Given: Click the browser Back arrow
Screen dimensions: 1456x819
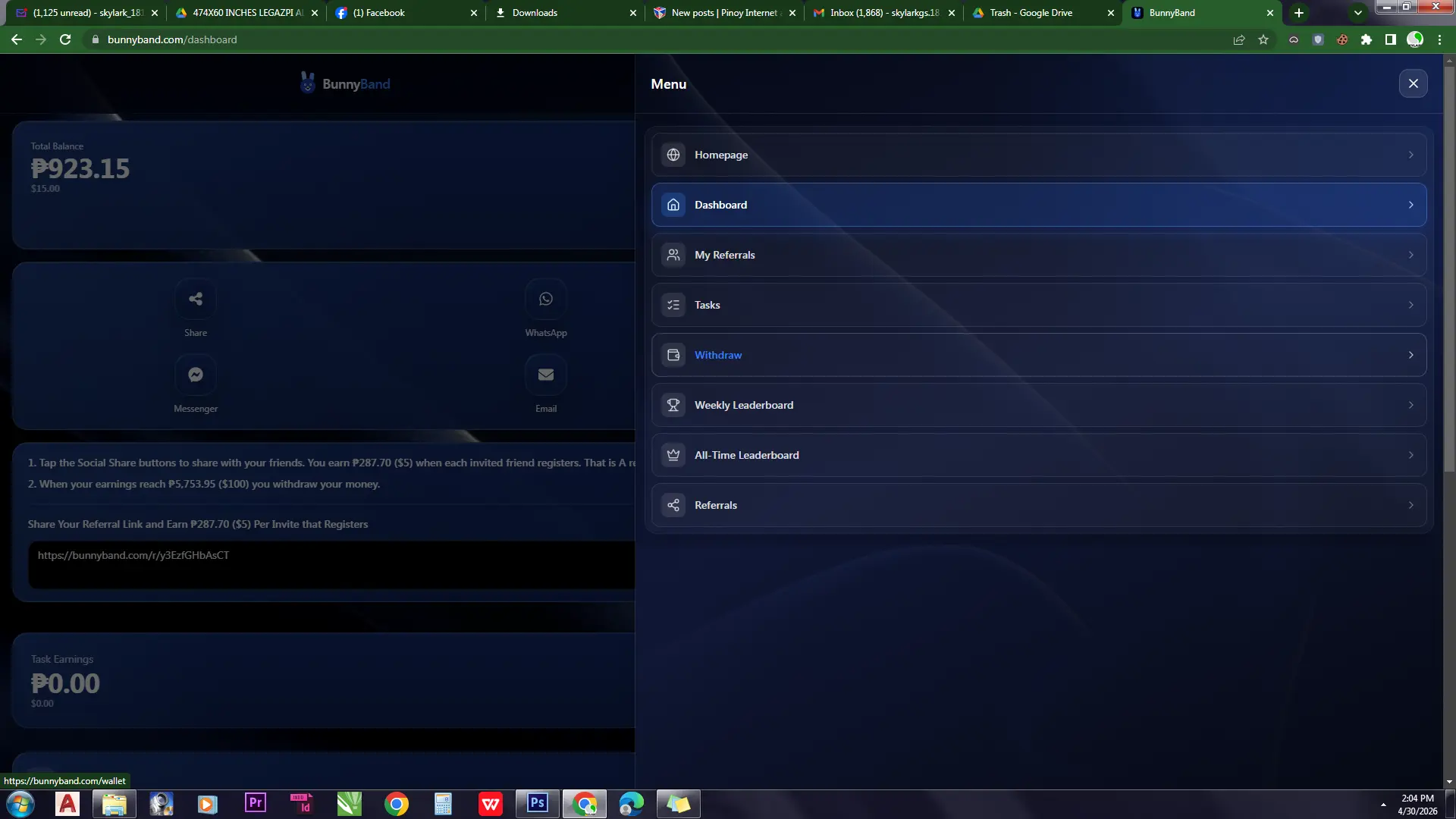Looking at the screenshot, I should click(16, 39).
